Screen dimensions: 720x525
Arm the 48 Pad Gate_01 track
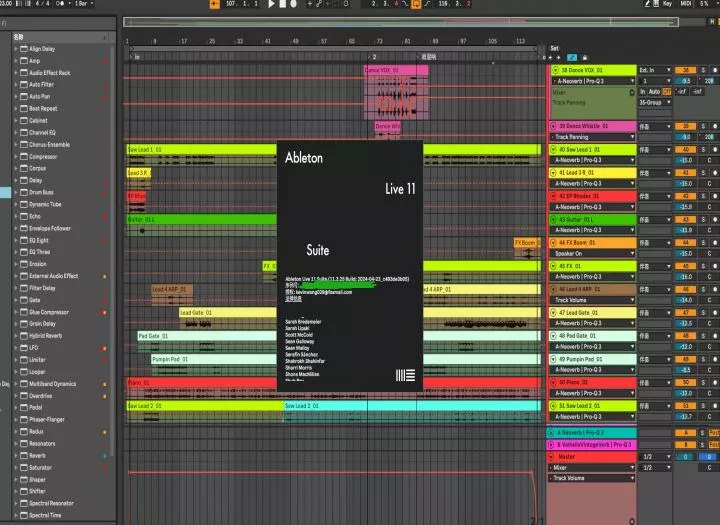714,336
